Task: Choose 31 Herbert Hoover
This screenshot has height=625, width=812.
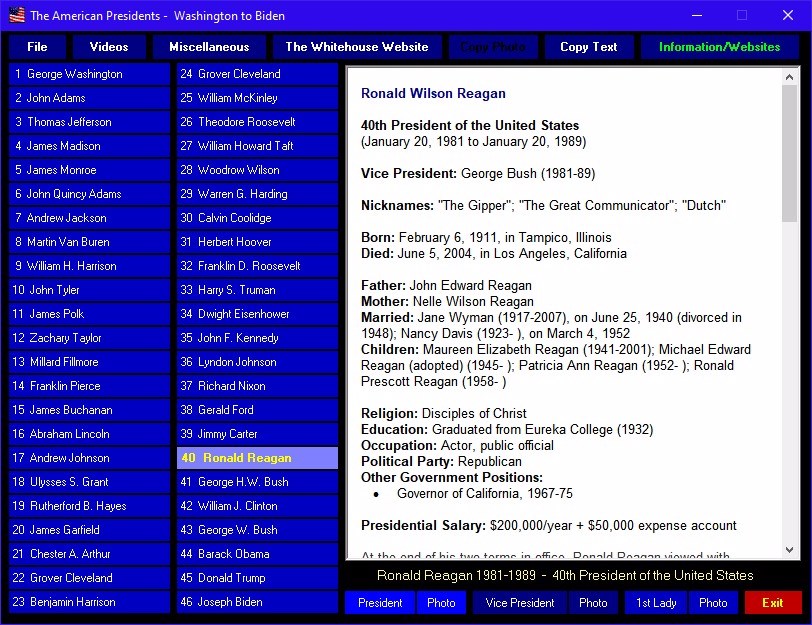Action: 257,242
